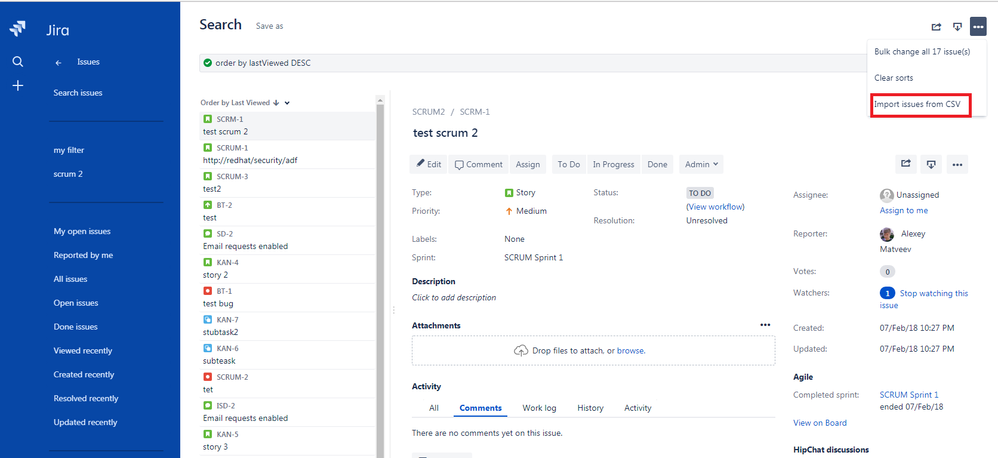Viewport: 998px width, 458px height.
Task: Open my filter in sidebar
Action: 69,150
